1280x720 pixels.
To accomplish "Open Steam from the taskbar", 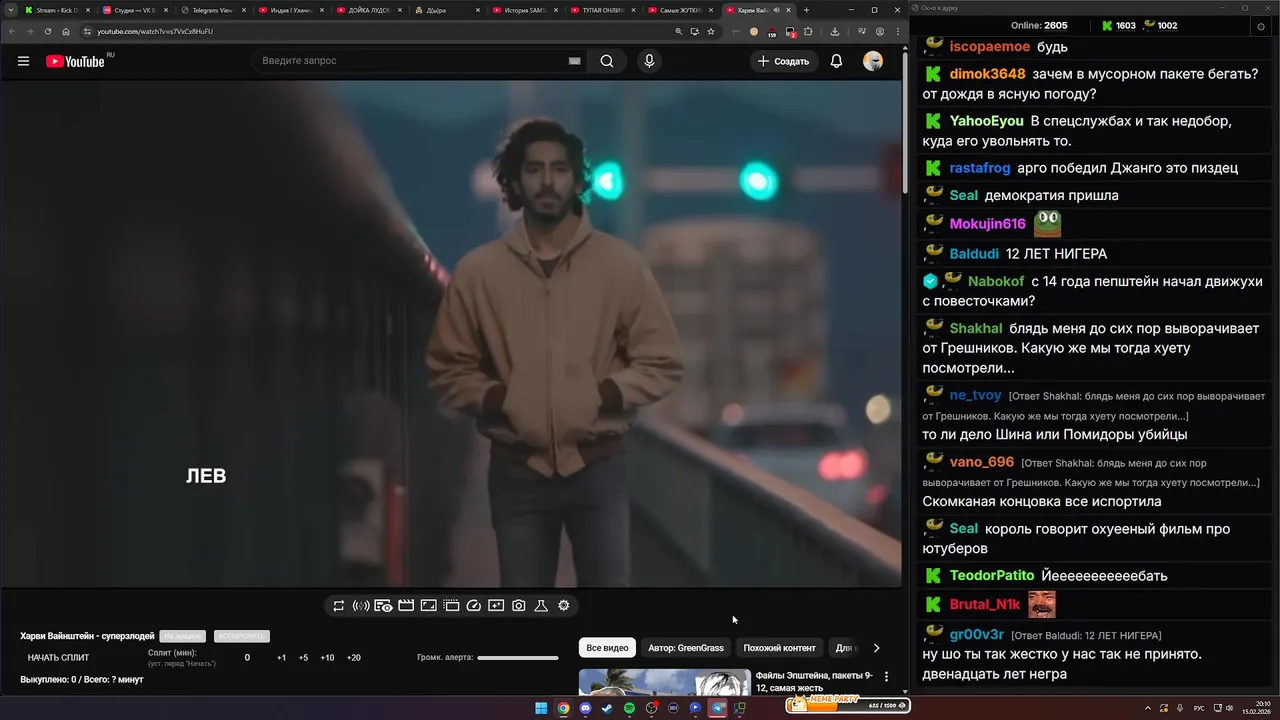I will (607, 708).
